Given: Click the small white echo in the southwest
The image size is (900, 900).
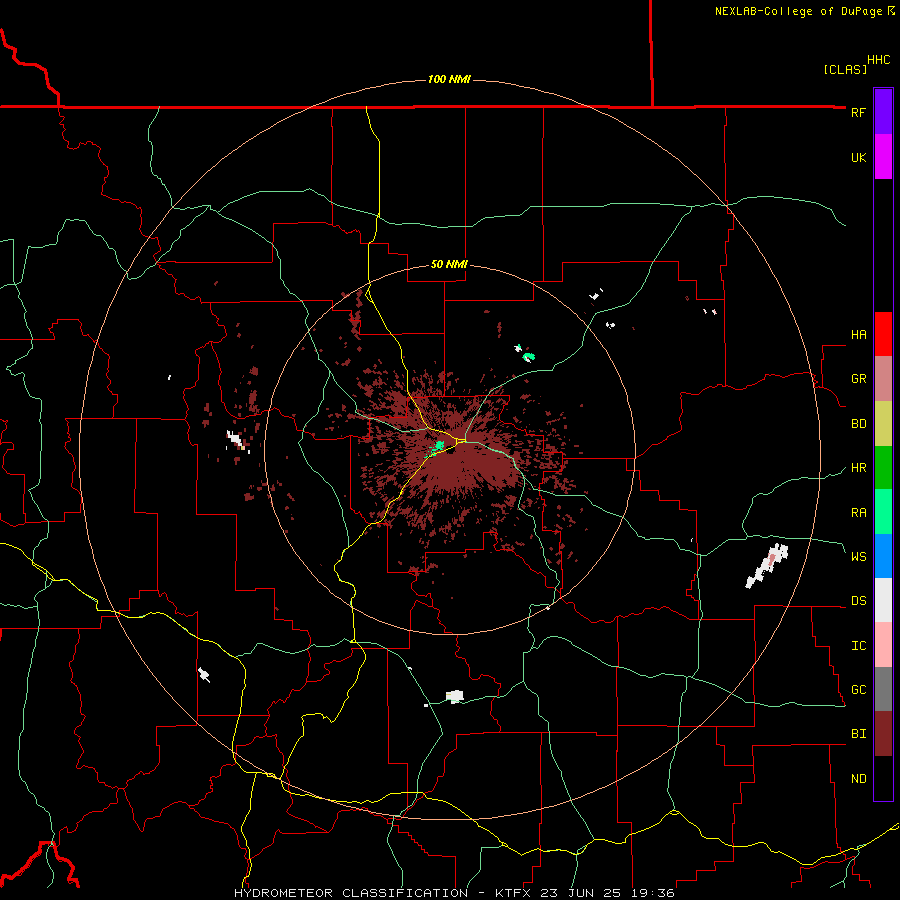Looking at the screenshot, I should (204, 674).
